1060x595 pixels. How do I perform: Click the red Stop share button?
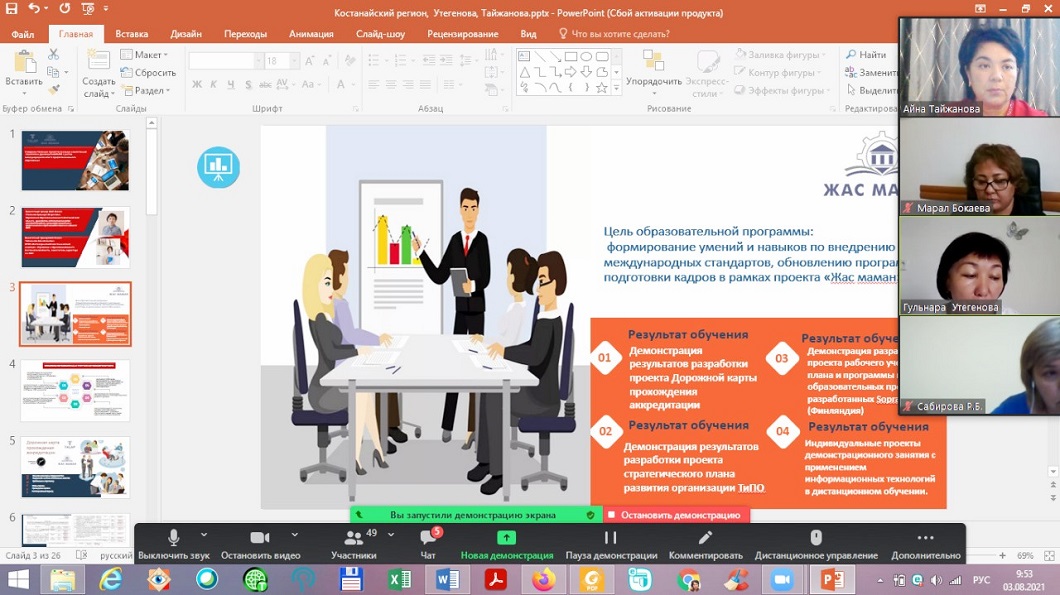(672, 515)
